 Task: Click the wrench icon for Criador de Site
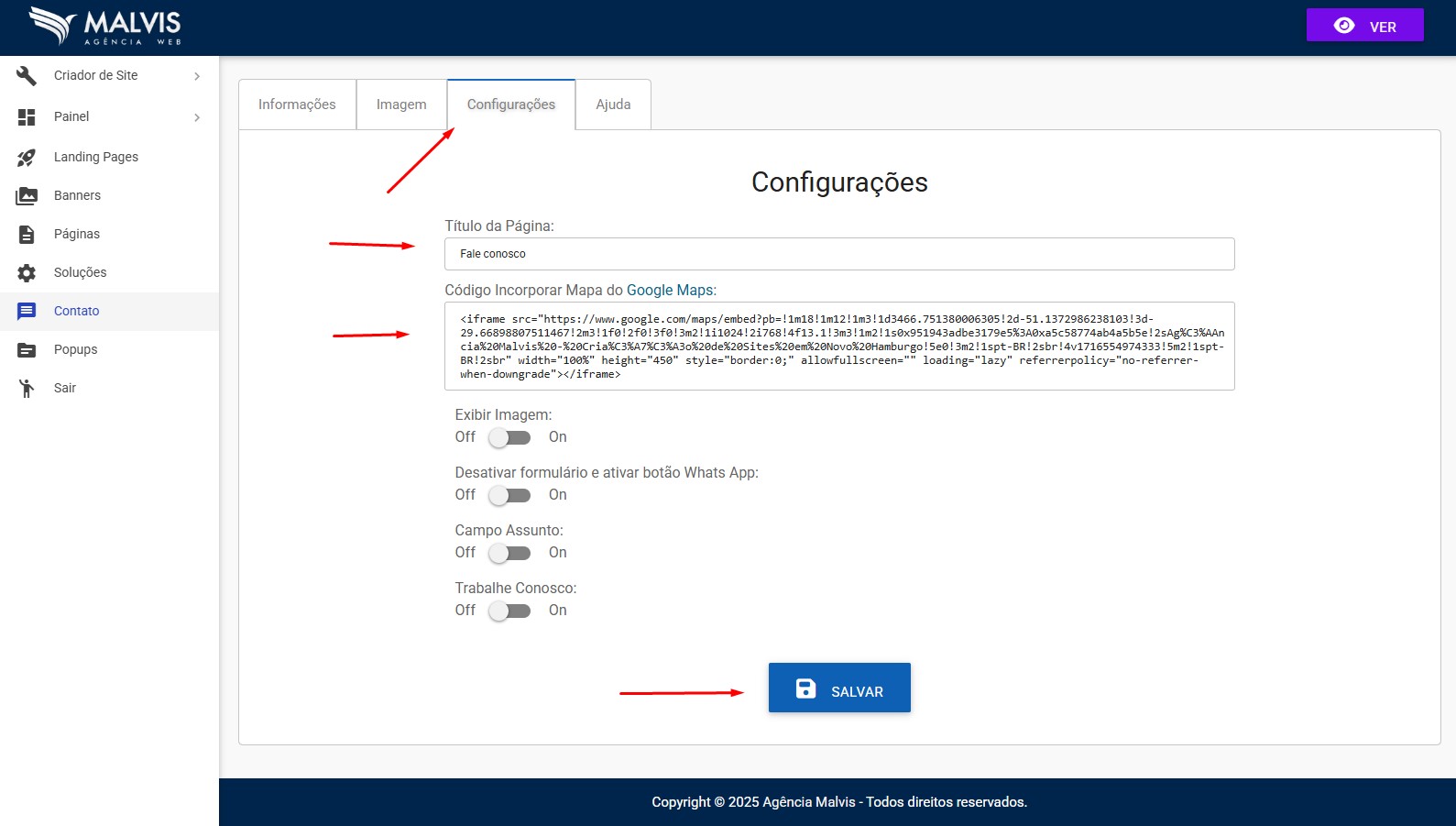27,76
